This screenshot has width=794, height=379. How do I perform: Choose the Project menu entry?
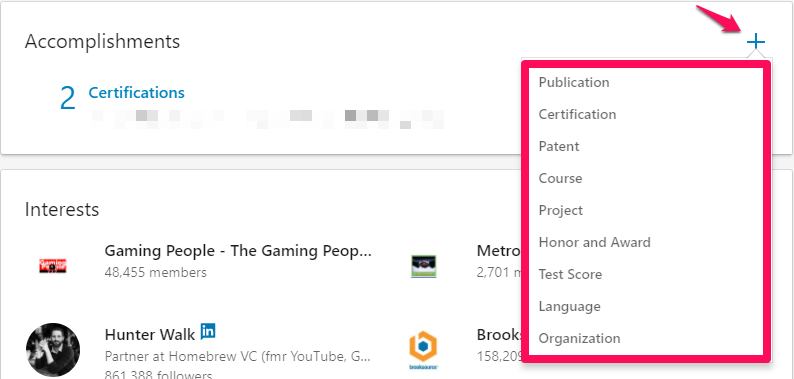(x=561, y=210)
